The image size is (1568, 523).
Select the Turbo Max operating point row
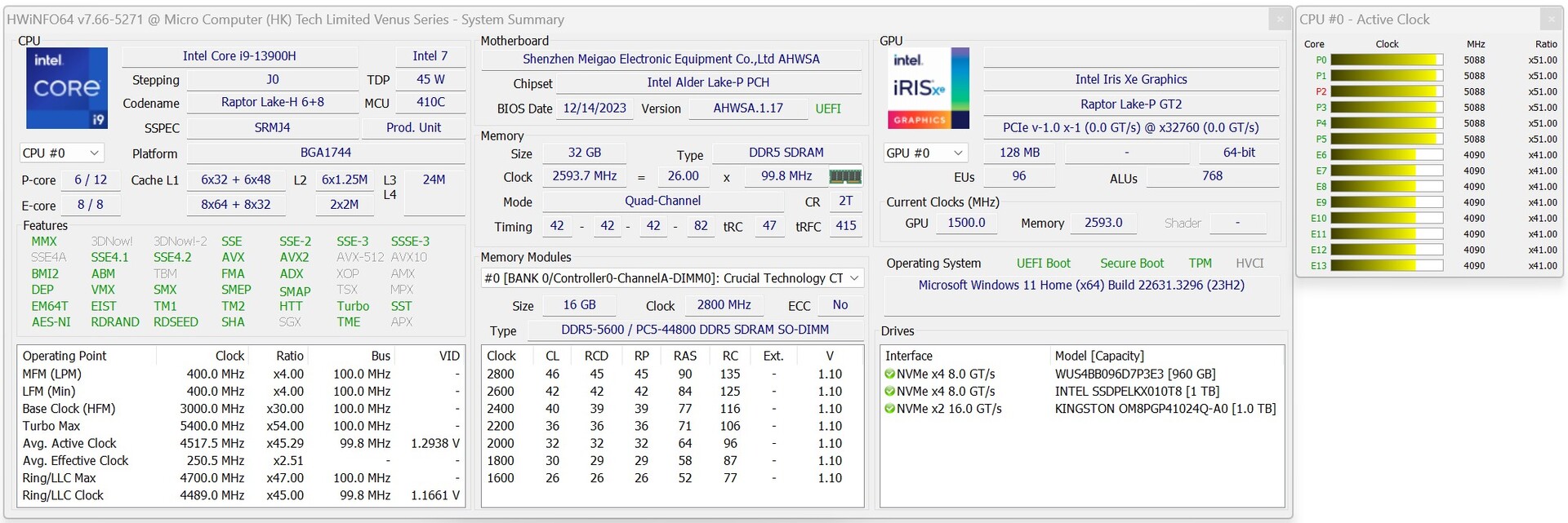click(52, 426)
